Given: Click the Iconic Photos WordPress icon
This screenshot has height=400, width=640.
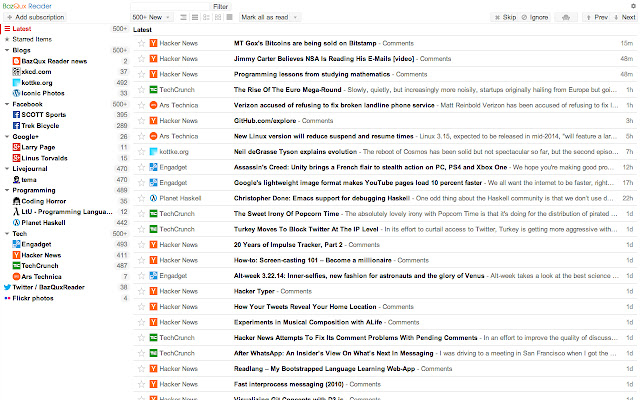Looking at the screenshot, I should click(x=16, y=93).
